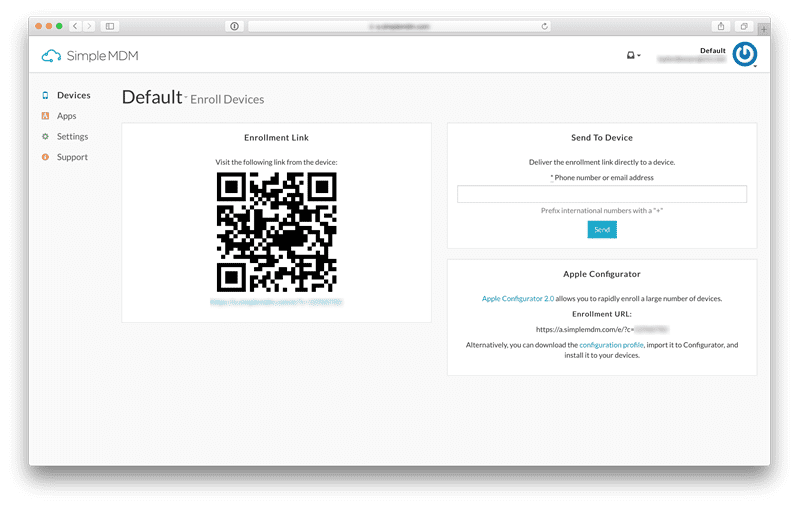Image resolution: width=800 pixels, height=508 pixels.
Task: Go forward with Safari forward arrow
Action: pos(89,26)
